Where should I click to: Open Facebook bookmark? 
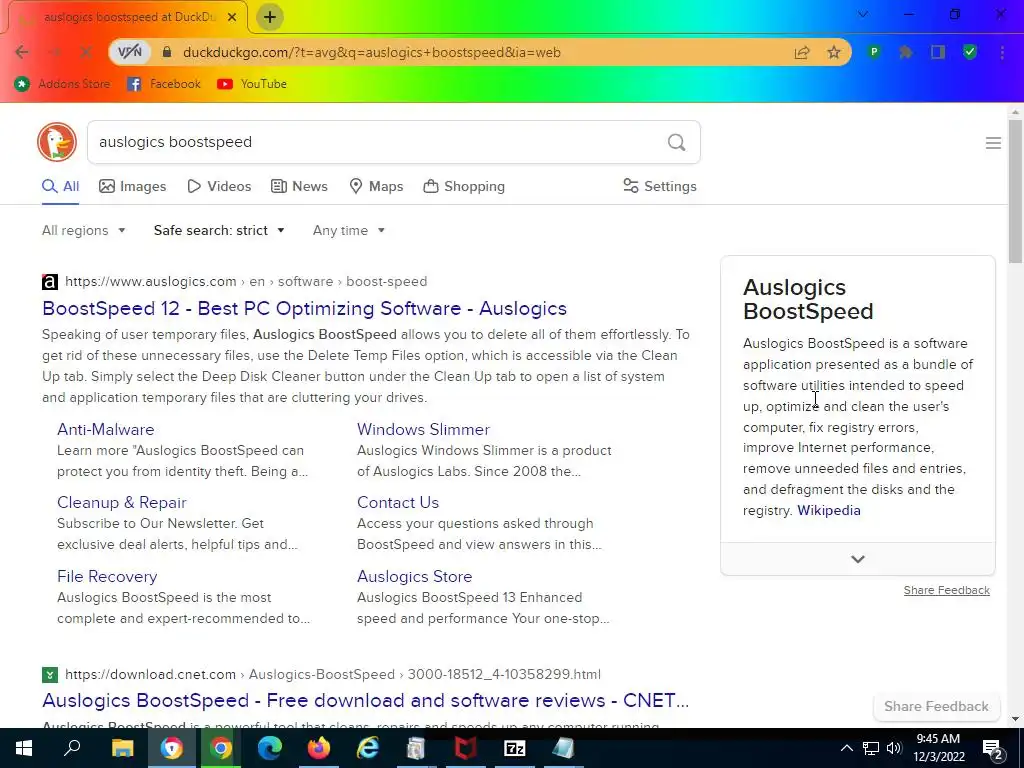164,84
